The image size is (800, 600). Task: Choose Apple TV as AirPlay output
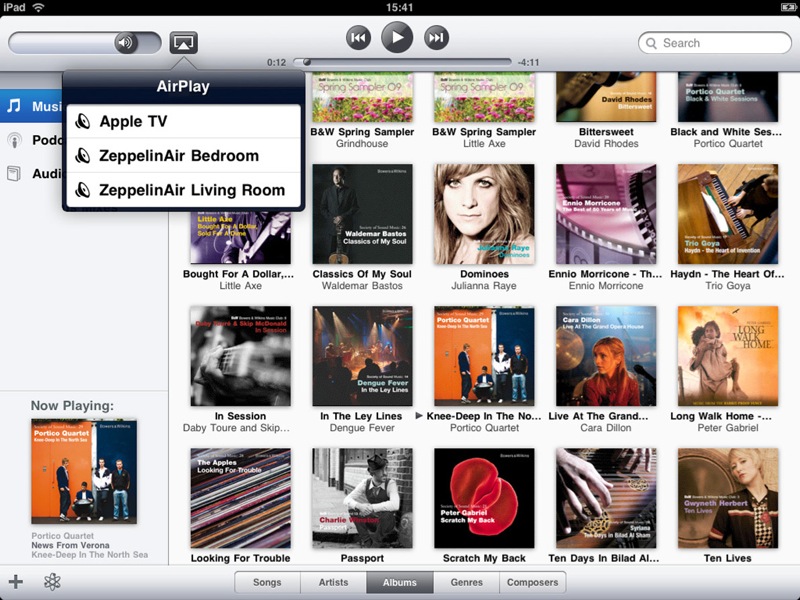pos(184,121)
